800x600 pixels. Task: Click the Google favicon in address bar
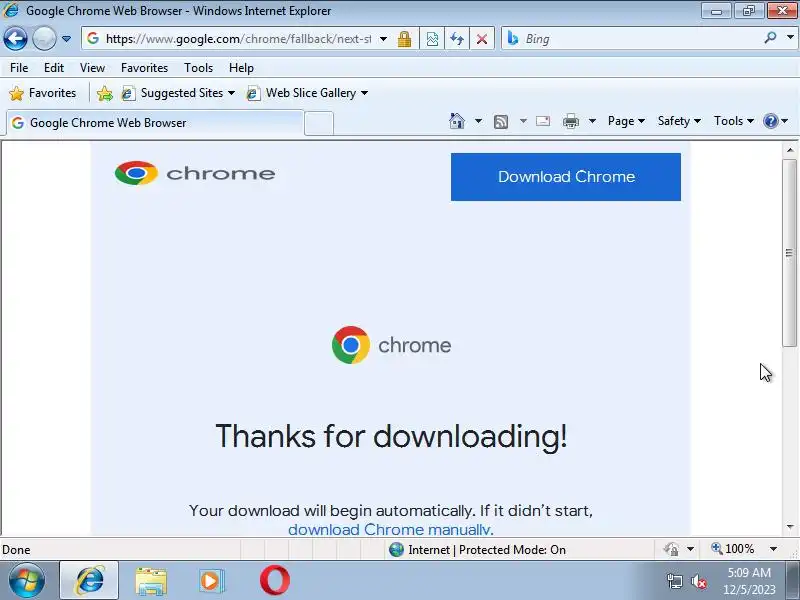pyautogui.click(x=93, y=38)
